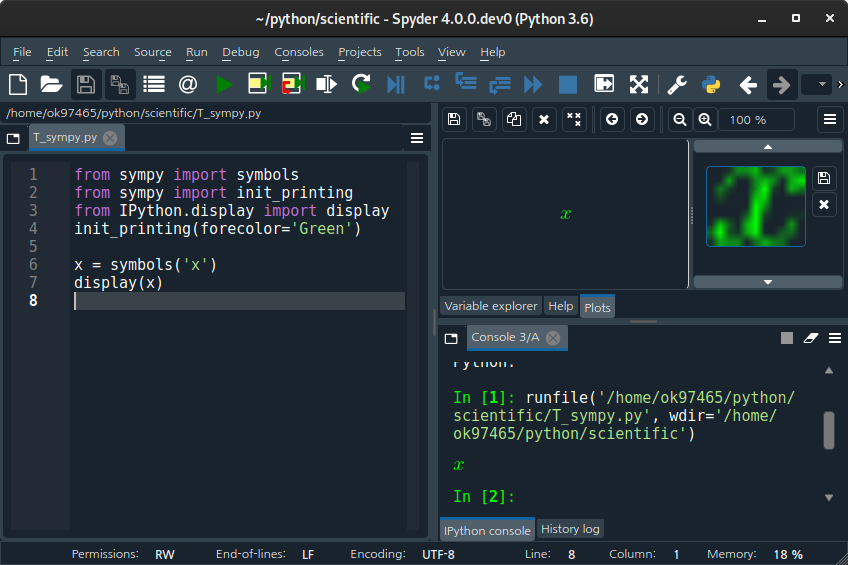Select the green x plot thumbnail
Viewport: 848px width, 565px height.
point(756,207)
